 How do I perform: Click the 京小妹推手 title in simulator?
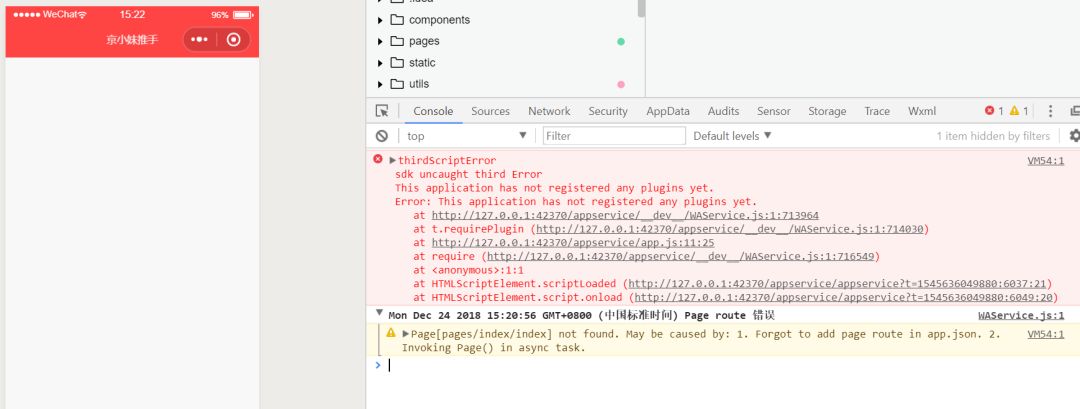tap(132, 39)
